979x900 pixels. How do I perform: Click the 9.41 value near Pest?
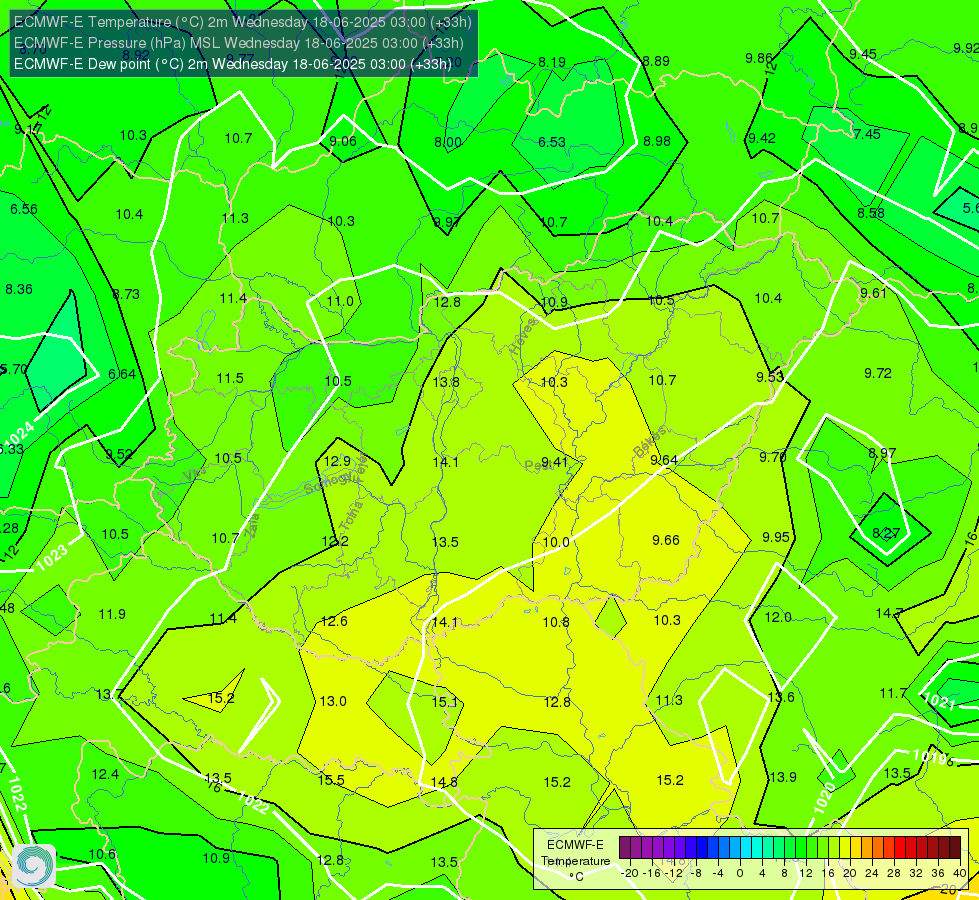click(x=554, y=462)
